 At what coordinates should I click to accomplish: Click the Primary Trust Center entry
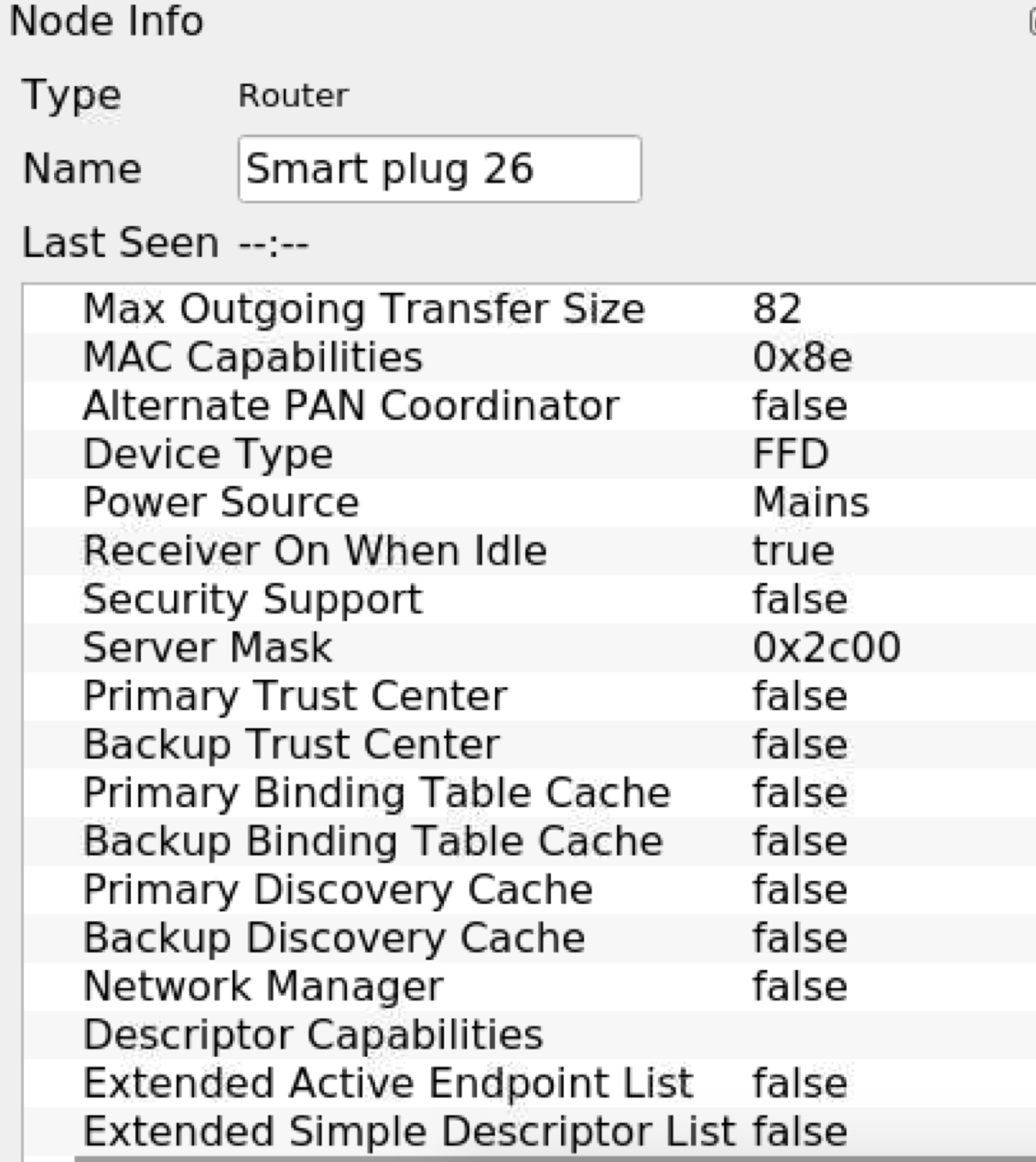(366, 695)
